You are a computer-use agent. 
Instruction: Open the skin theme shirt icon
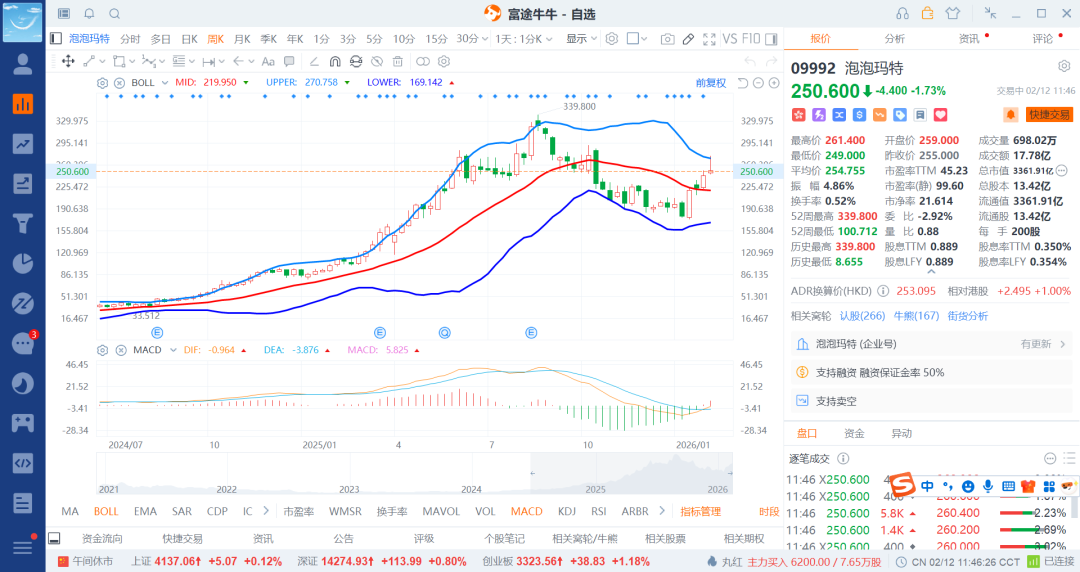click(x=953, y=14)
